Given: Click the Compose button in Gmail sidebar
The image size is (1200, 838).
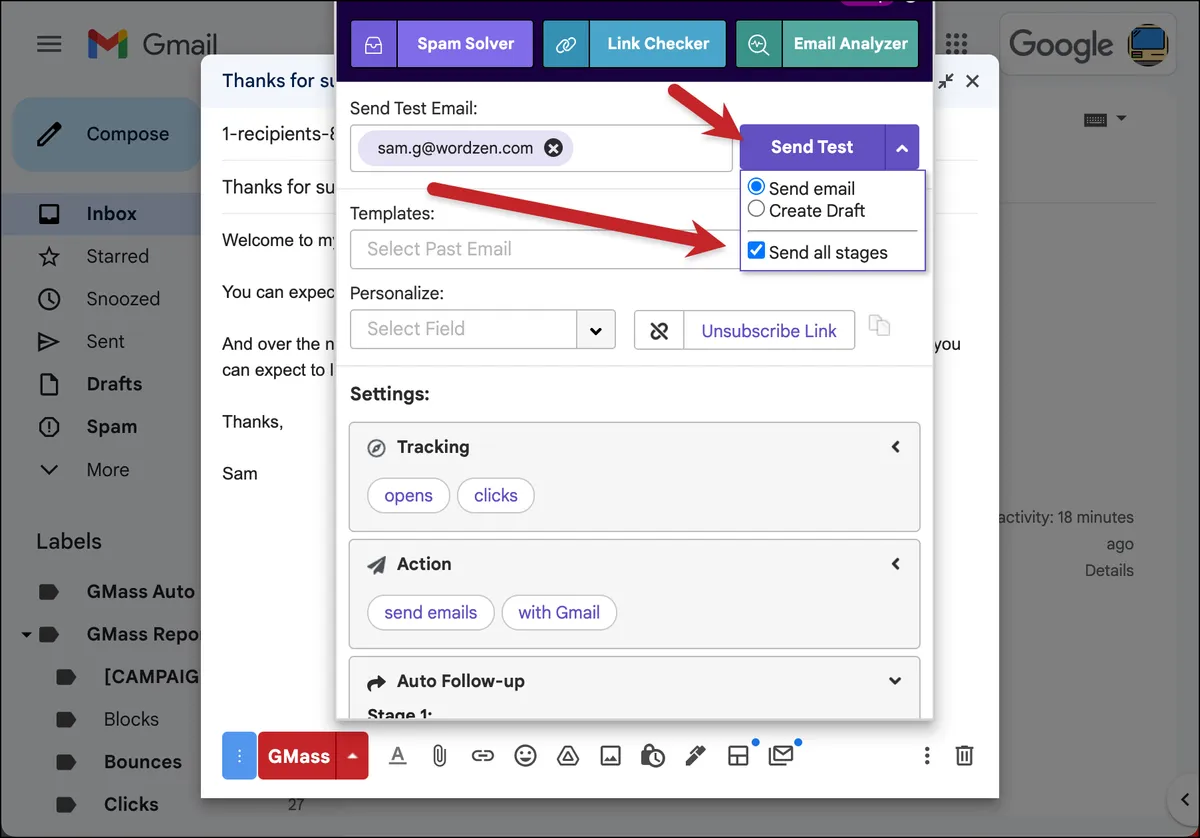Looking at the screenshot, I should click(105, 134).
